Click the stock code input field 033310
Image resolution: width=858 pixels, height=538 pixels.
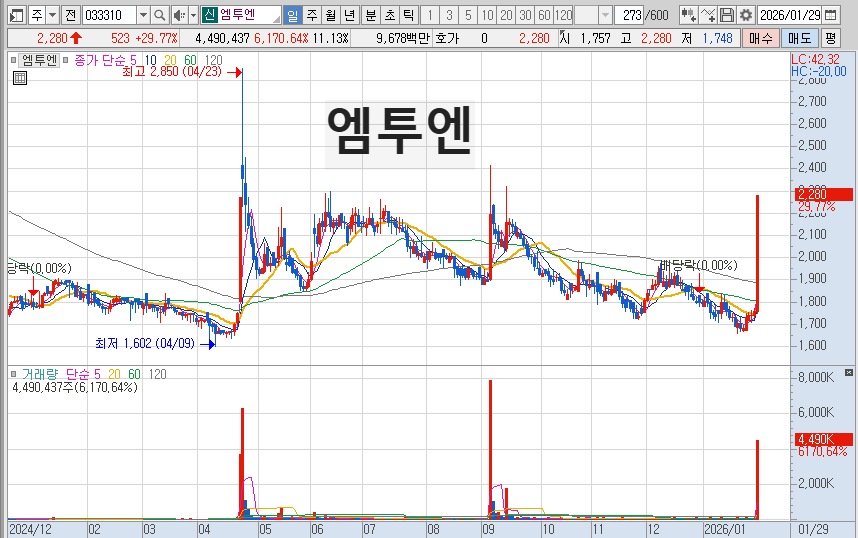[109, 15]
